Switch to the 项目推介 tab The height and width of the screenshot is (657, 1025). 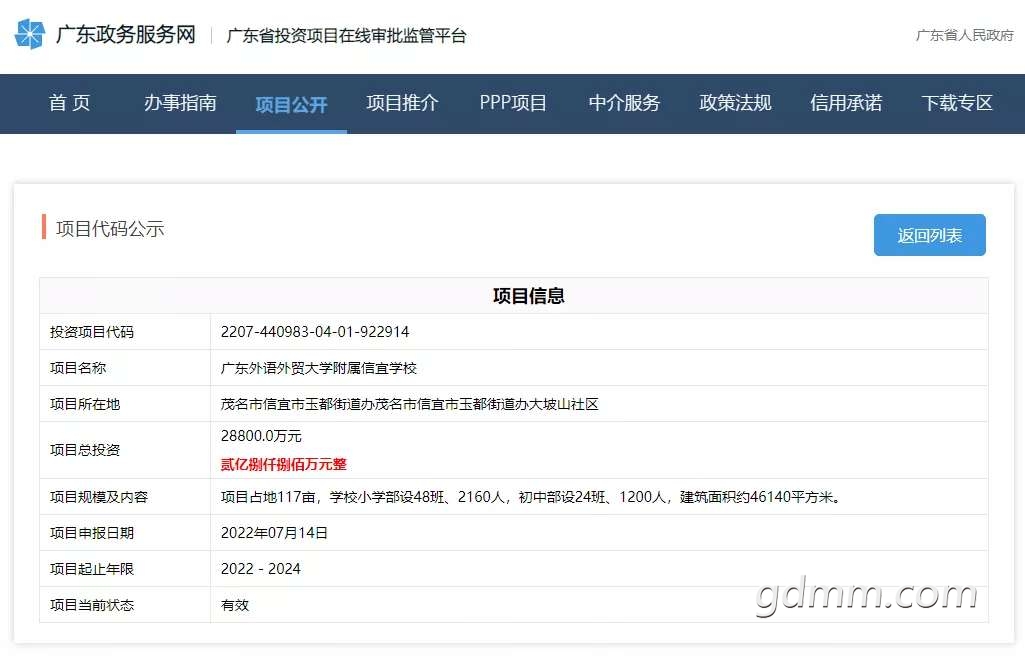coord(402,103)
